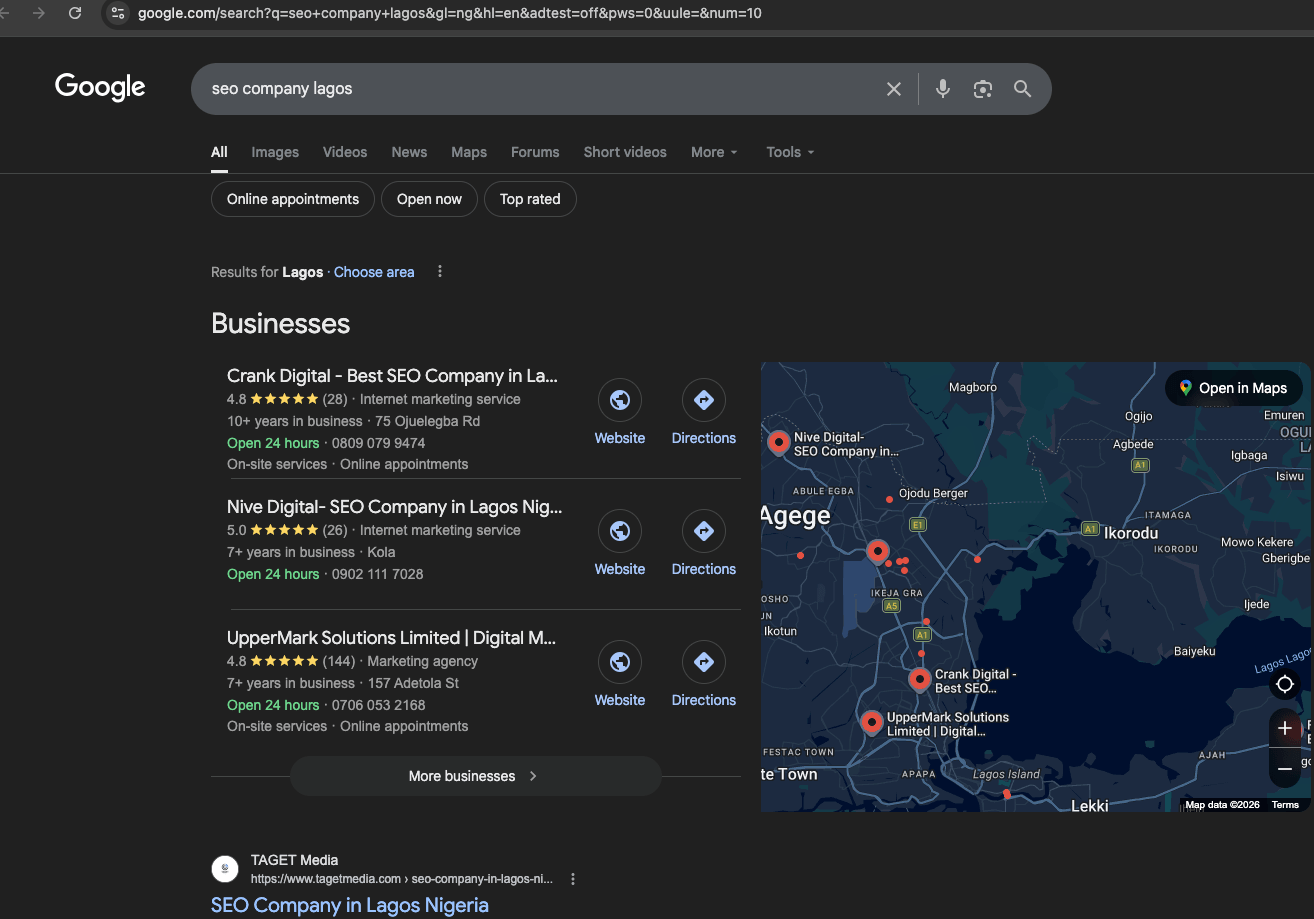Open Nive Digital website globe icon
This screenshot has height=919, width=1314.
pyautogui.click(x=620, y=531)
